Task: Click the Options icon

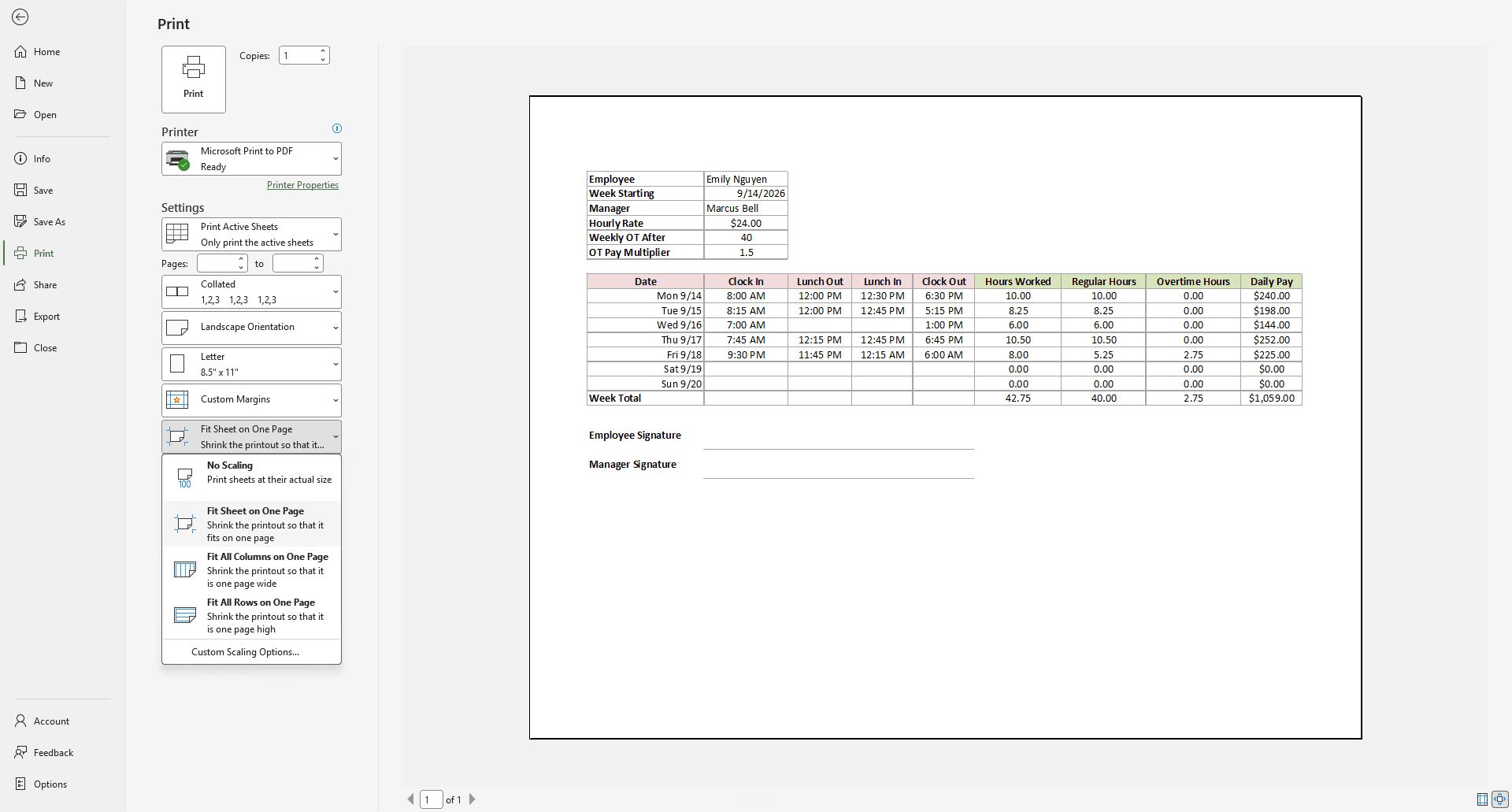Action: point(20,784)
